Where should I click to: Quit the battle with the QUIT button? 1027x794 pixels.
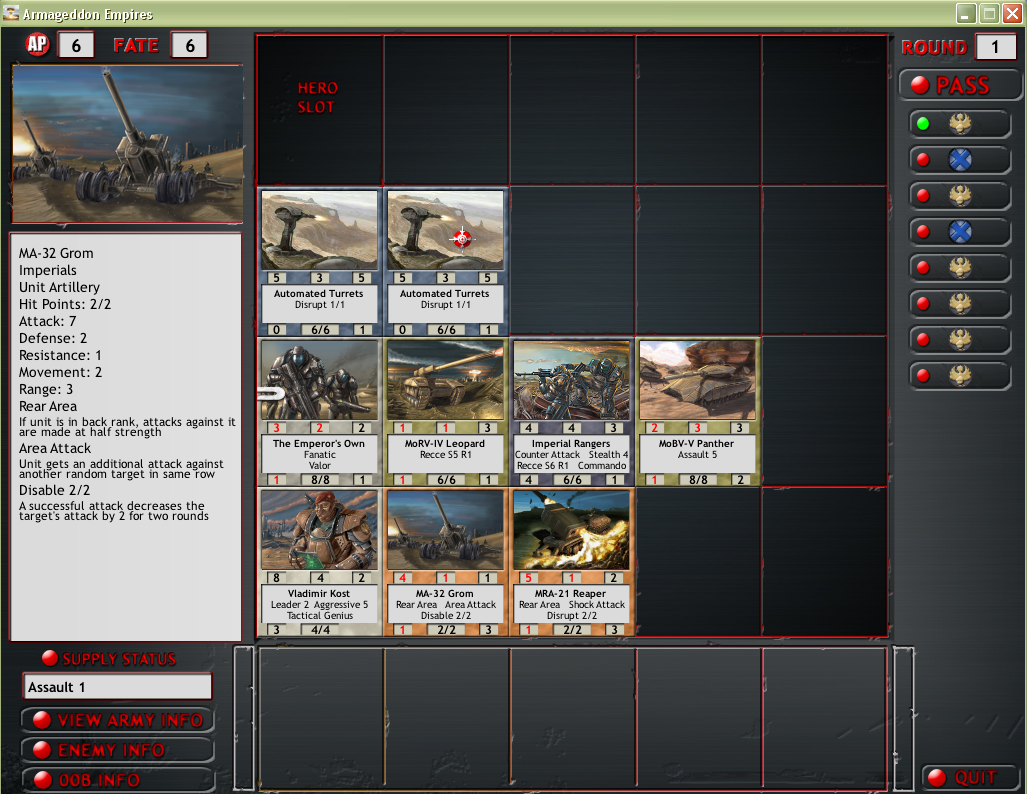971,778
